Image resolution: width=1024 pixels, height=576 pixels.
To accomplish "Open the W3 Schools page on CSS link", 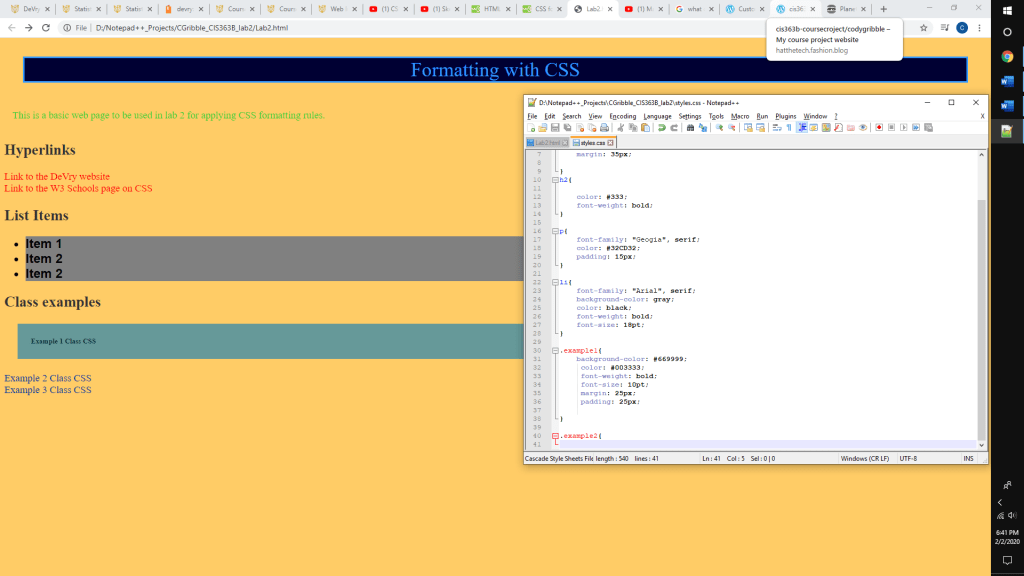I will (78, 188).
